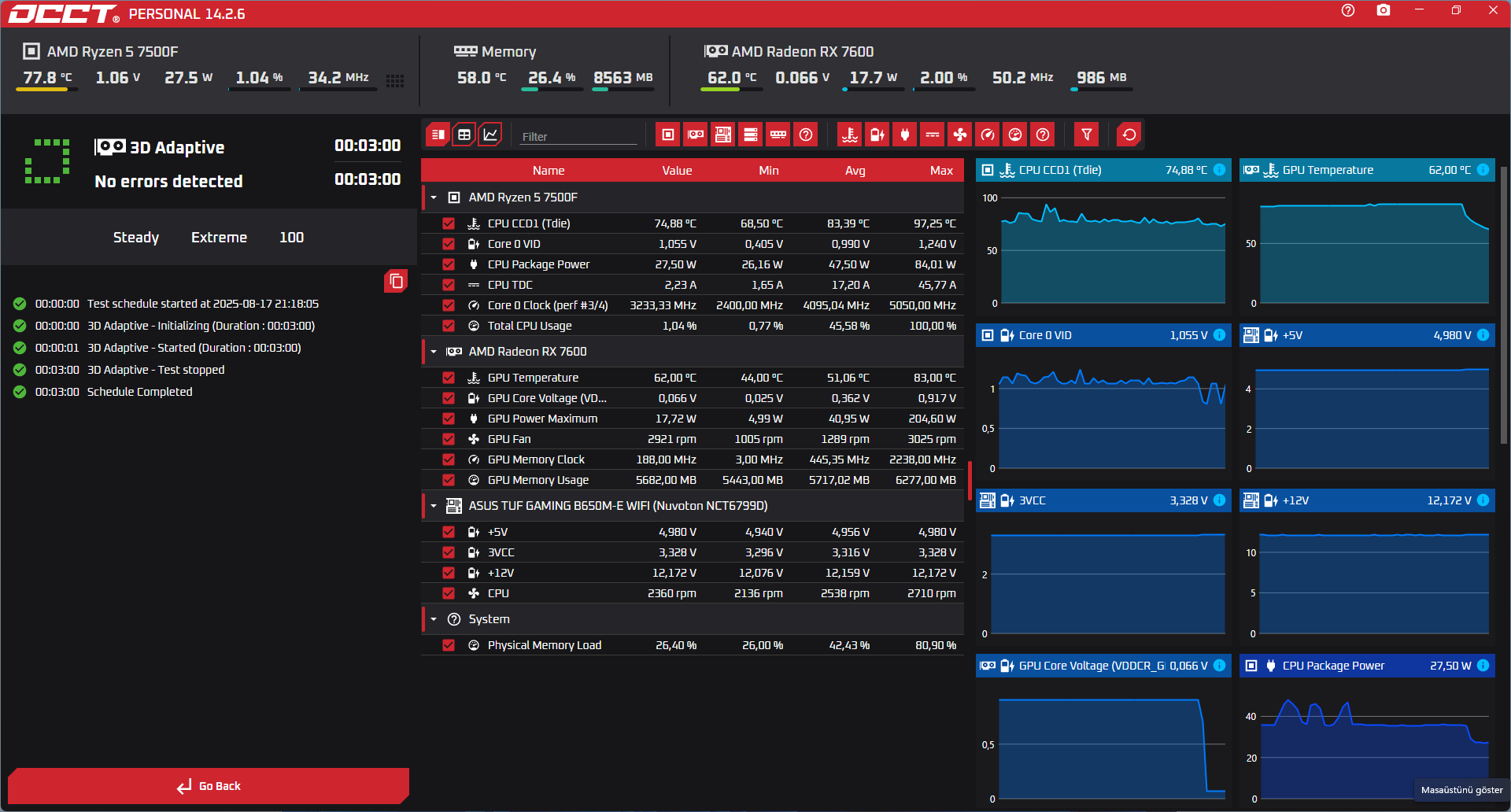Open info for the 3VCC graph
This screenshot has width=1511, height=812.
pos(1220,500)
